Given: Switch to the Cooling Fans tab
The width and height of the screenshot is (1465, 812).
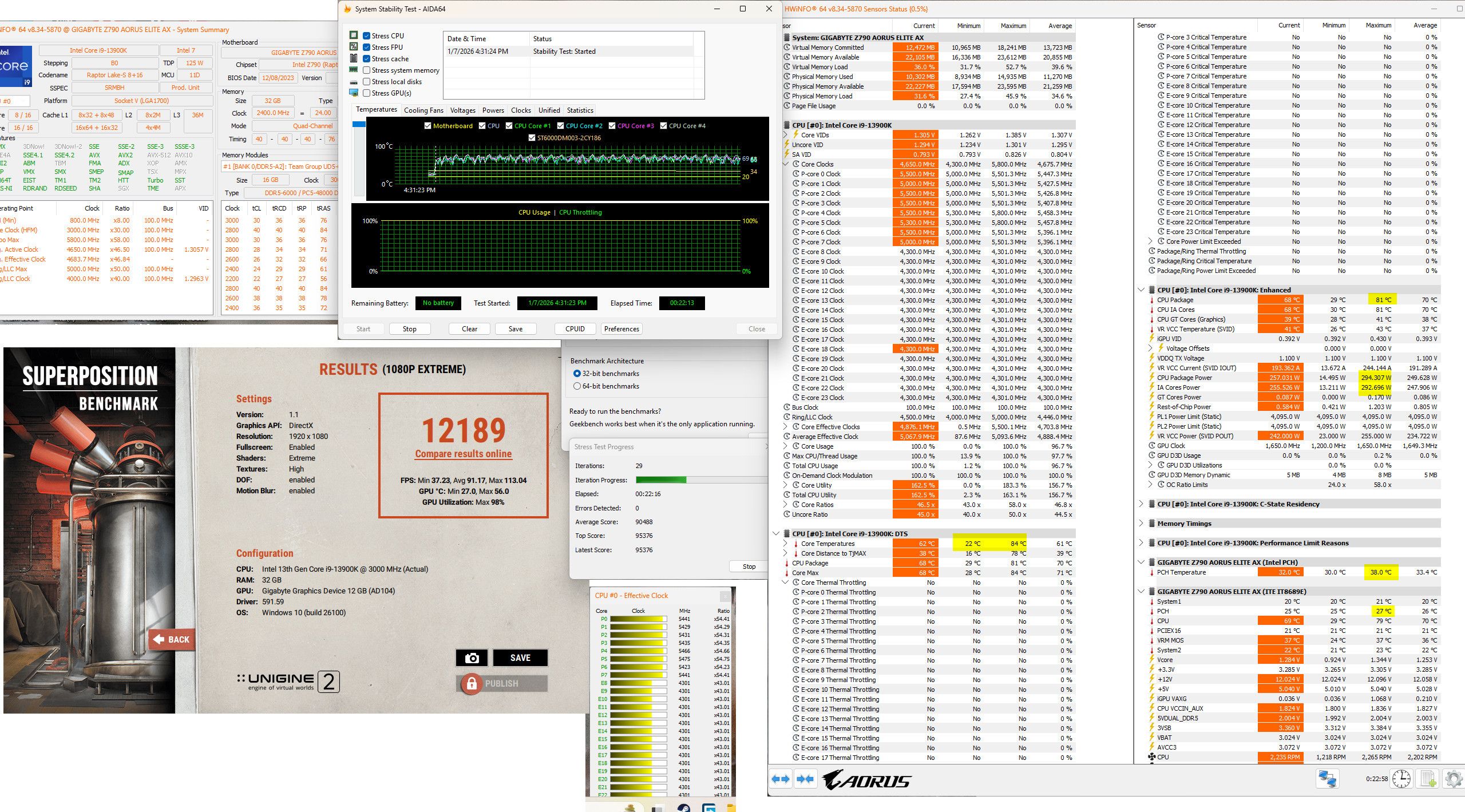Looking at the screenshot, I should (423, 110).
